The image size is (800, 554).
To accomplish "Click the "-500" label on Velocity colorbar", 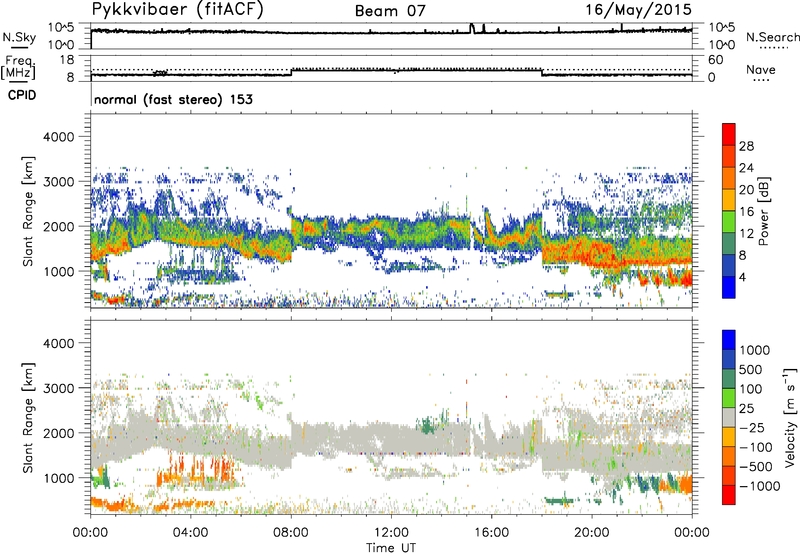I will click(x=755, y=467).
